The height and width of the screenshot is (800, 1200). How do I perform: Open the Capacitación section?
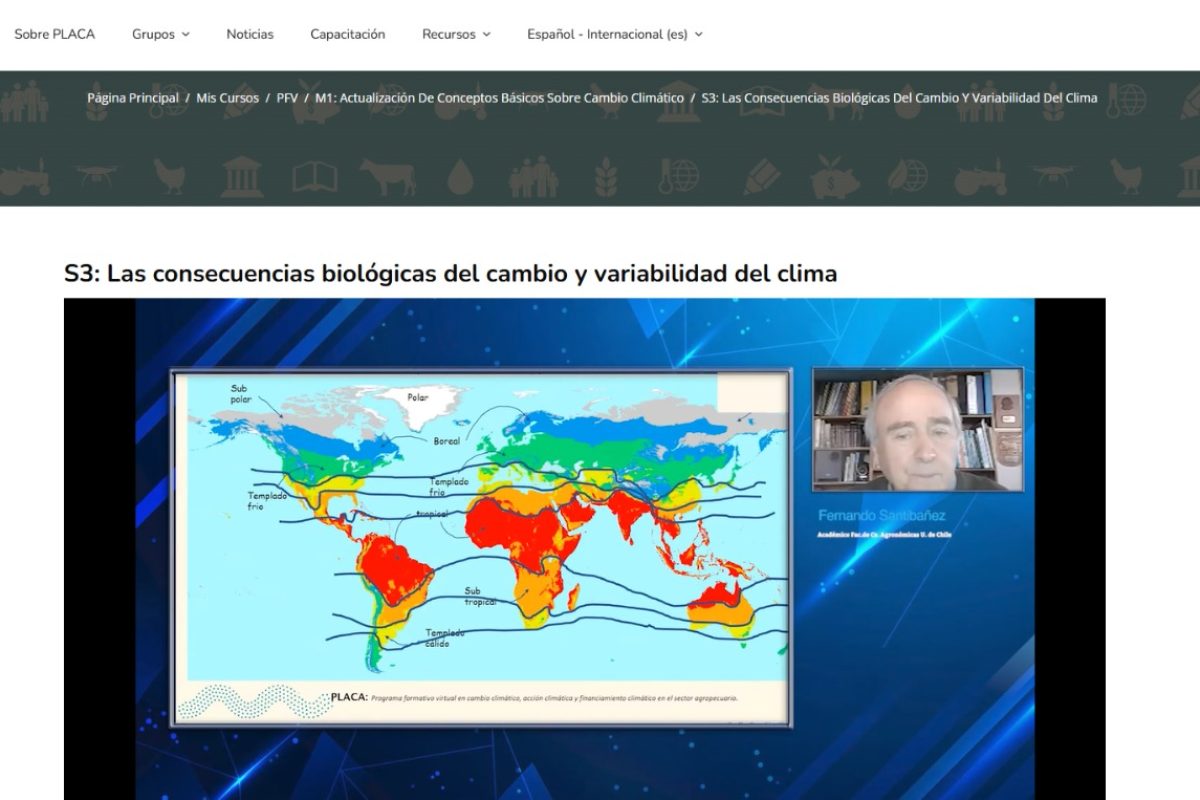(x=347, y=34)
